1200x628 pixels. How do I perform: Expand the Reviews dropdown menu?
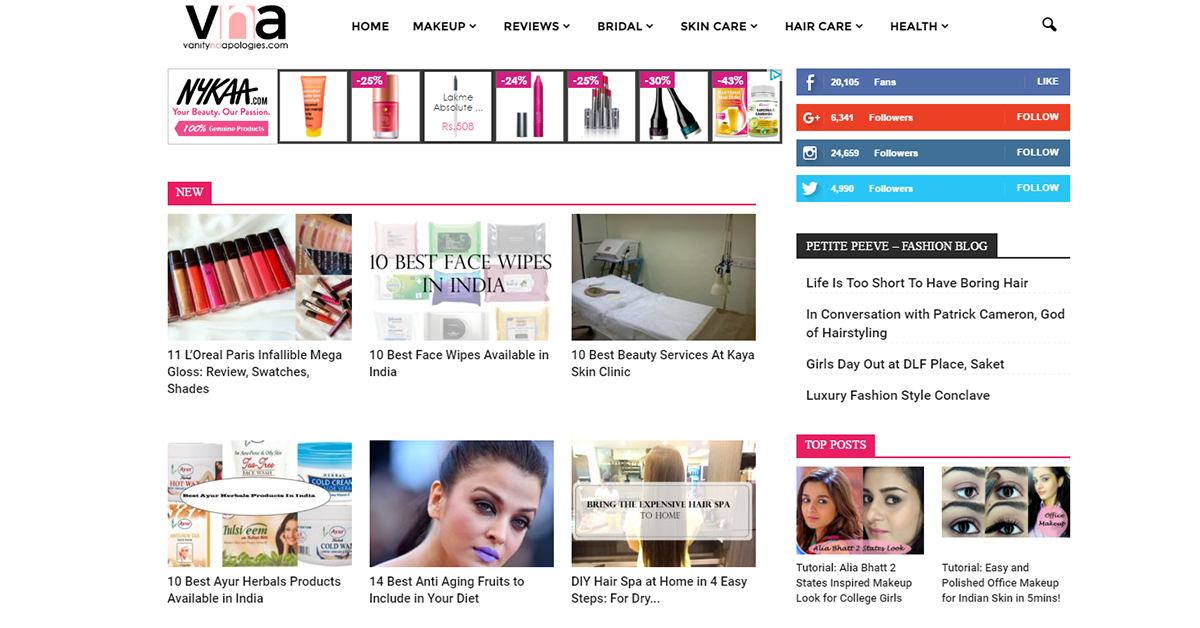point(537,26)
